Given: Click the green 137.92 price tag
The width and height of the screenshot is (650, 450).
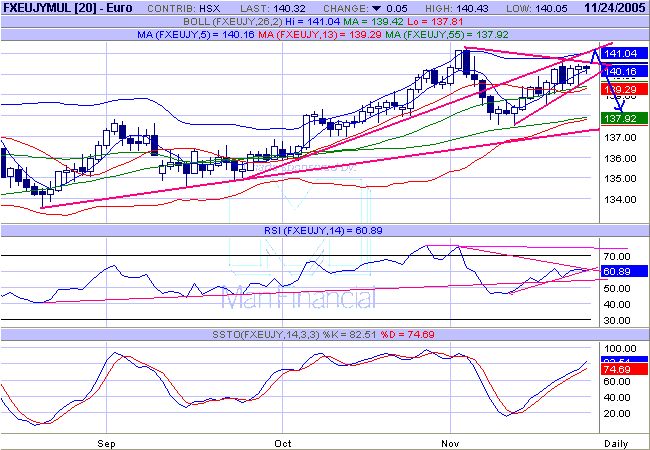Looking at the screenshot, I should pos(624,119).
